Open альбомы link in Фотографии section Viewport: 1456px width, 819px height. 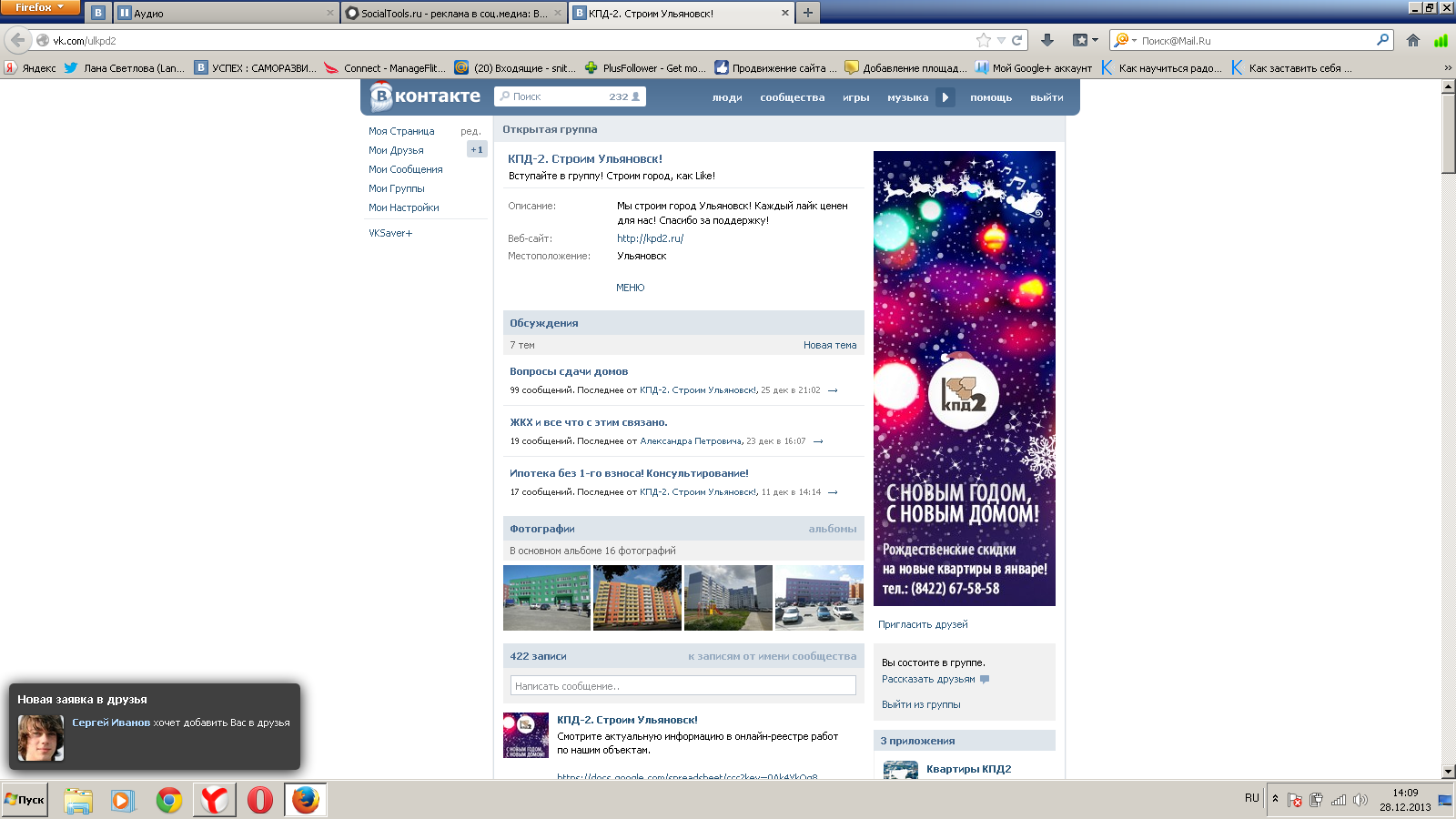coord(833,529)
